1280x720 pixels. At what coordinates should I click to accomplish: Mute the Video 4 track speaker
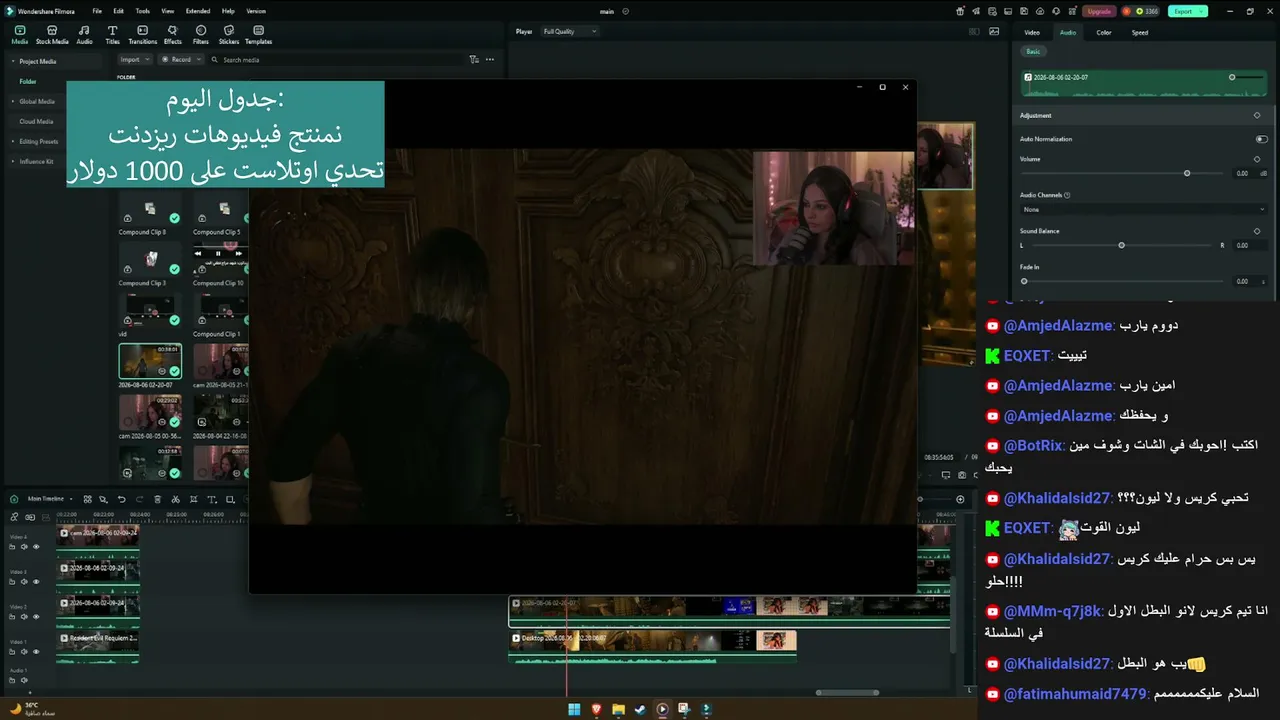[24, 547]
